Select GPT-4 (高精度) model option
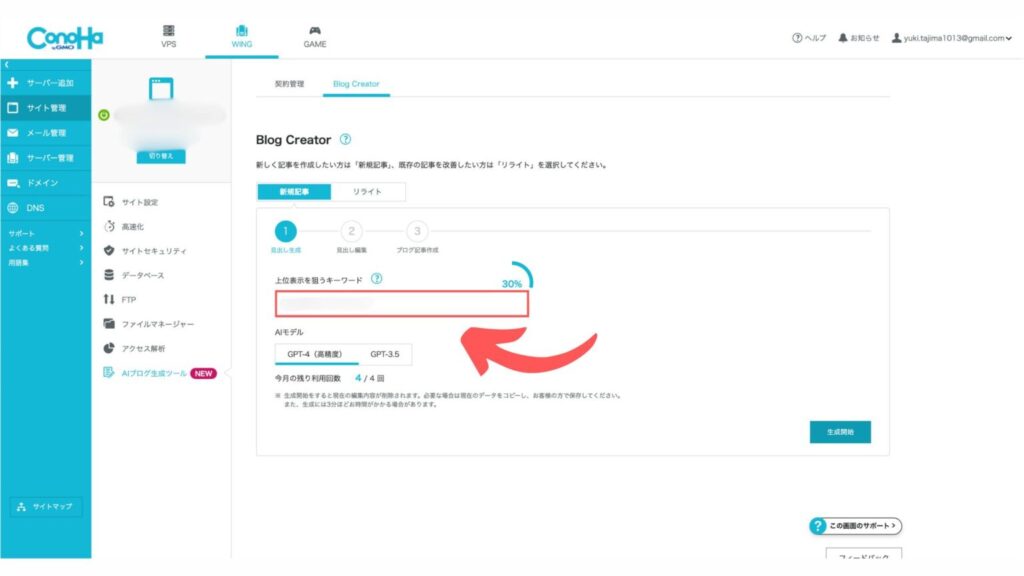 (317, 354)
